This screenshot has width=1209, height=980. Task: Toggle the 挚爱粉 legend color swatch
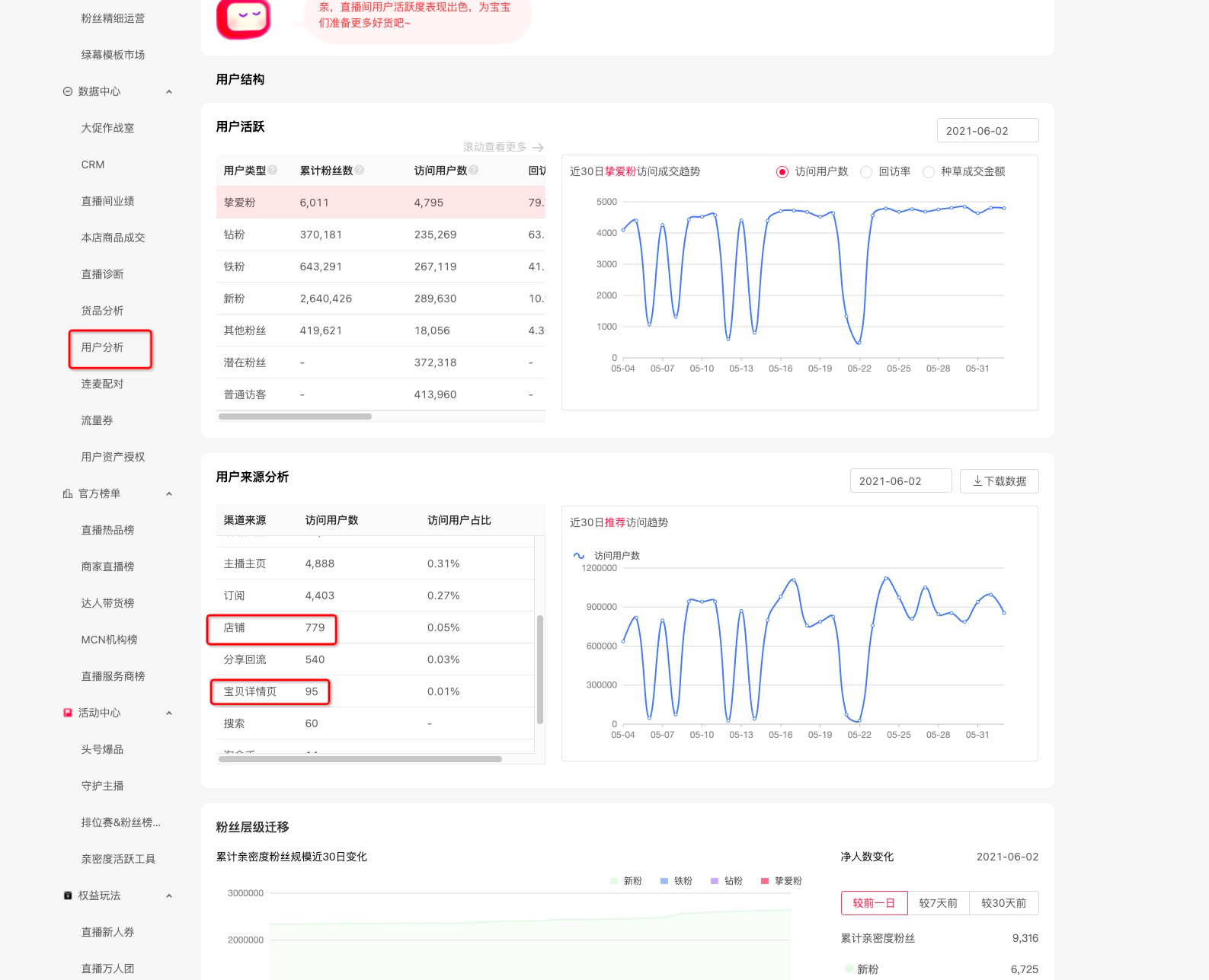(765, 881)
